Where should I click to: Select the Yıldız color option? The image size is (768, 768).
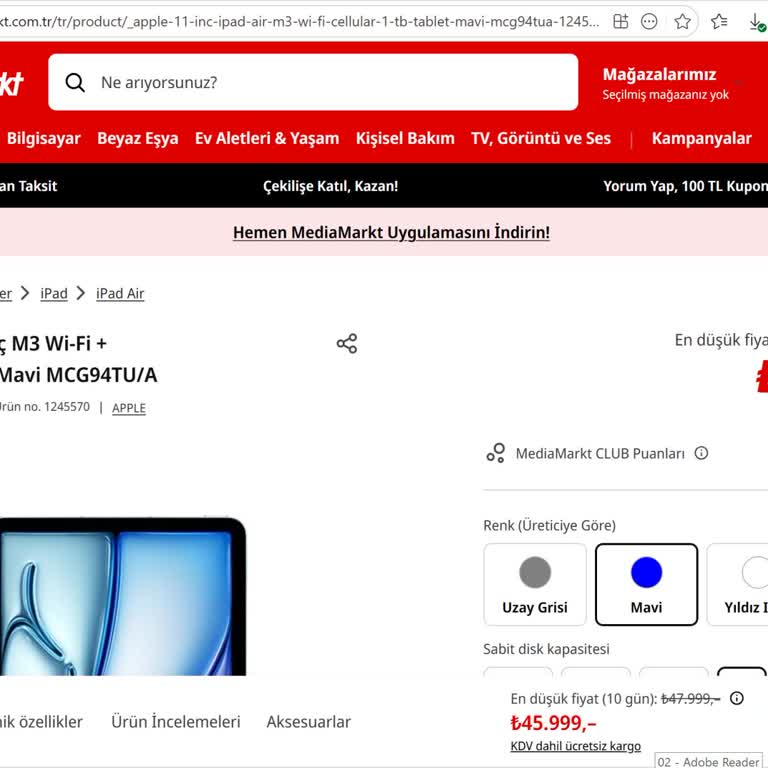pyautogui.click(x=738, y=584)
